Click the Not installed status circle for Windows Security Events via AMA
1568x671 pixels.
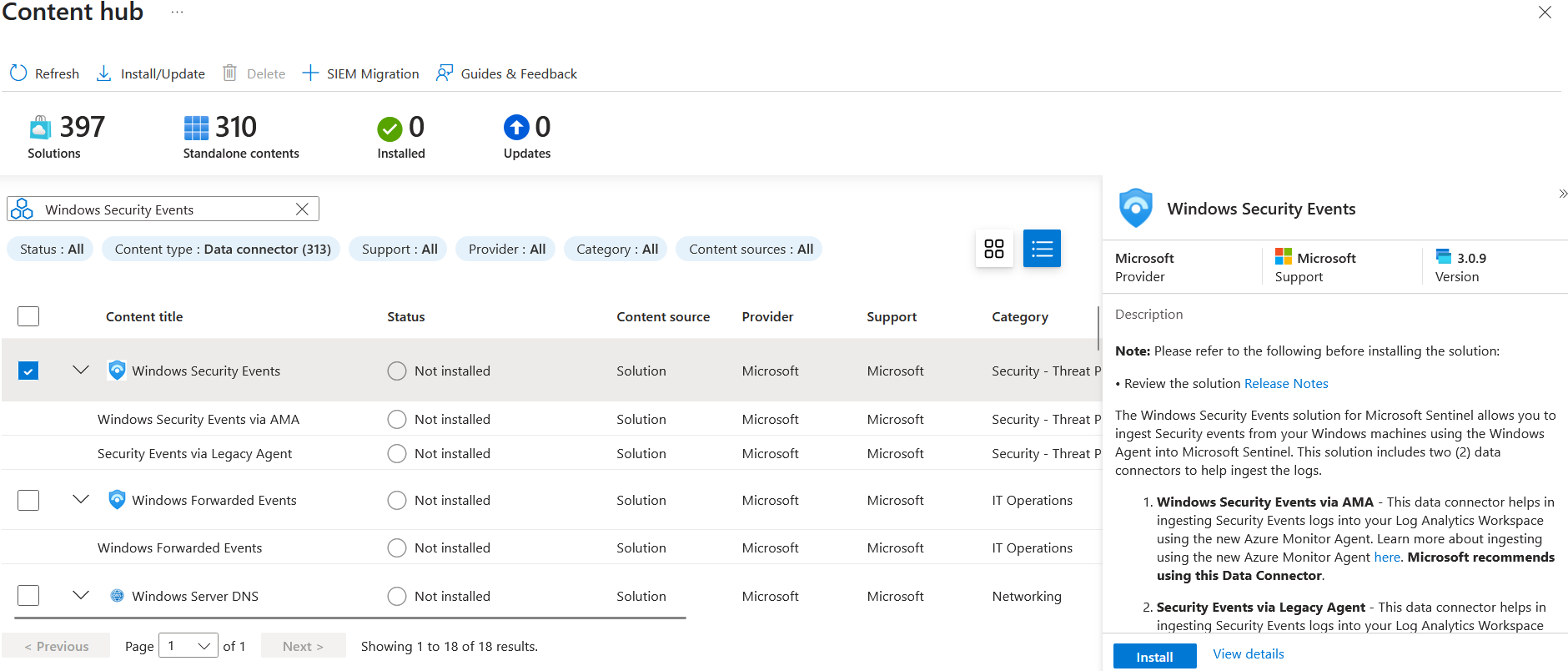397,419
